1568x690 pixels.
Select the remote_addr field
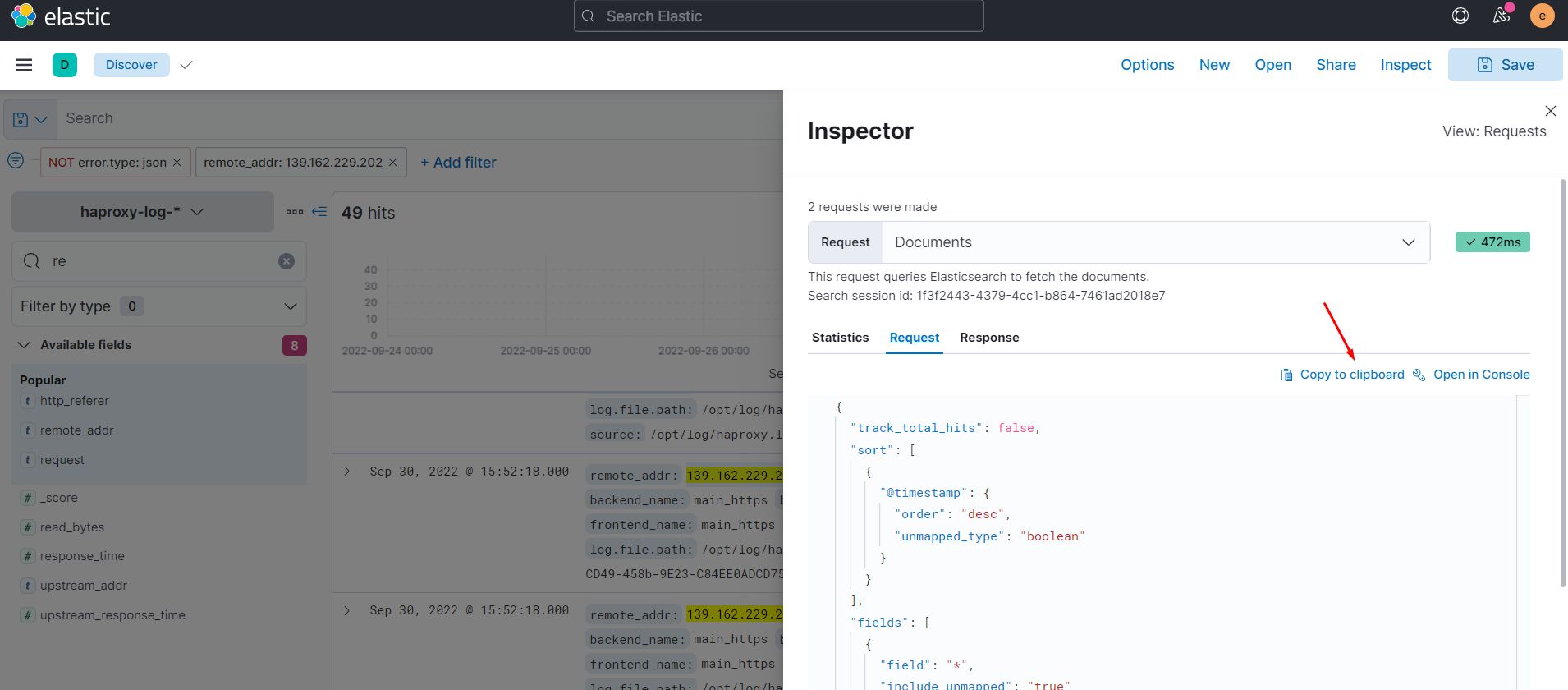(x=77, y=430)
